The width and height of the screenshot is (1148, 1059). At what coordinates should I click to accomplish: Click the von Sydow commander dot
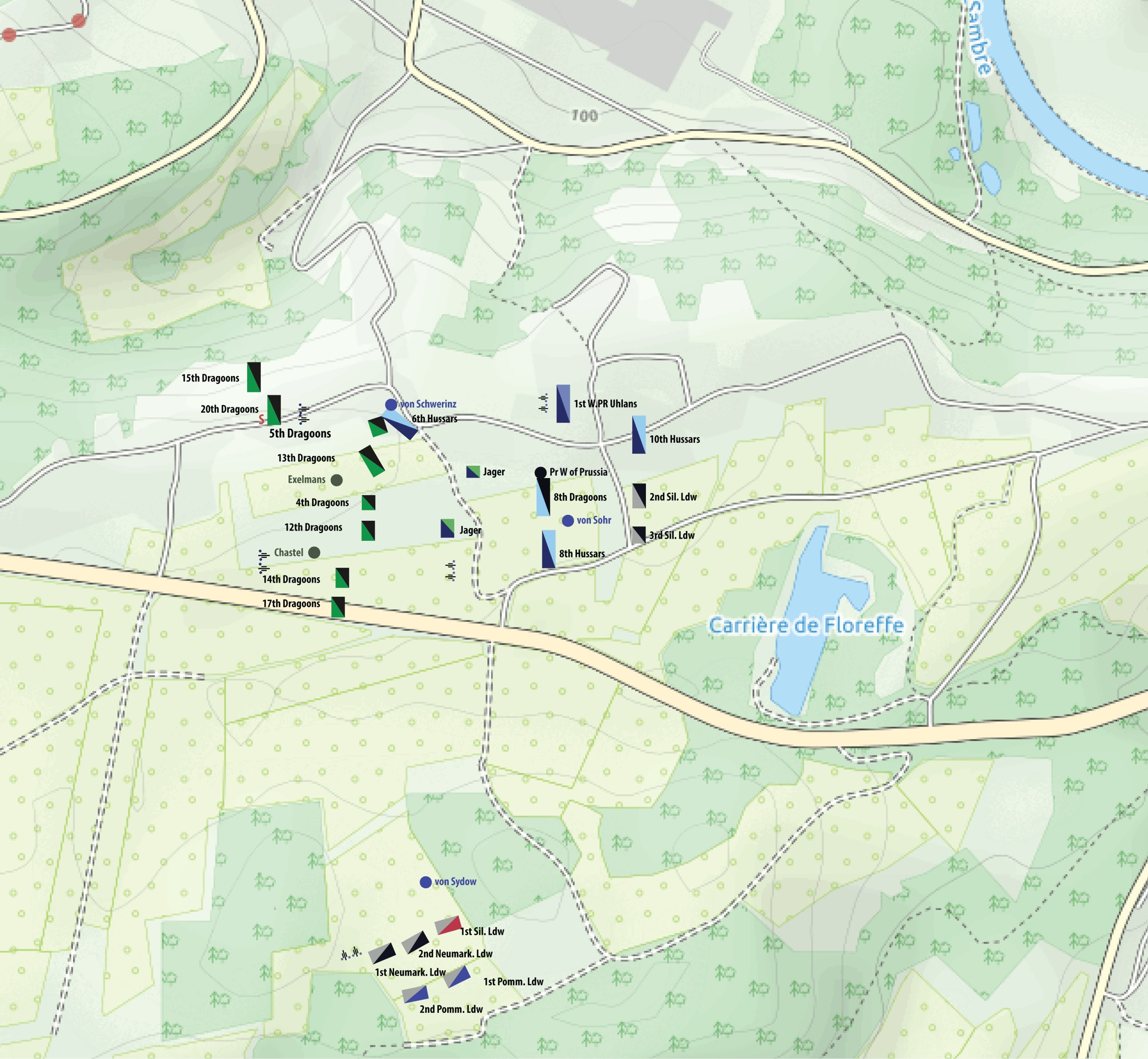tap(425, 882)
